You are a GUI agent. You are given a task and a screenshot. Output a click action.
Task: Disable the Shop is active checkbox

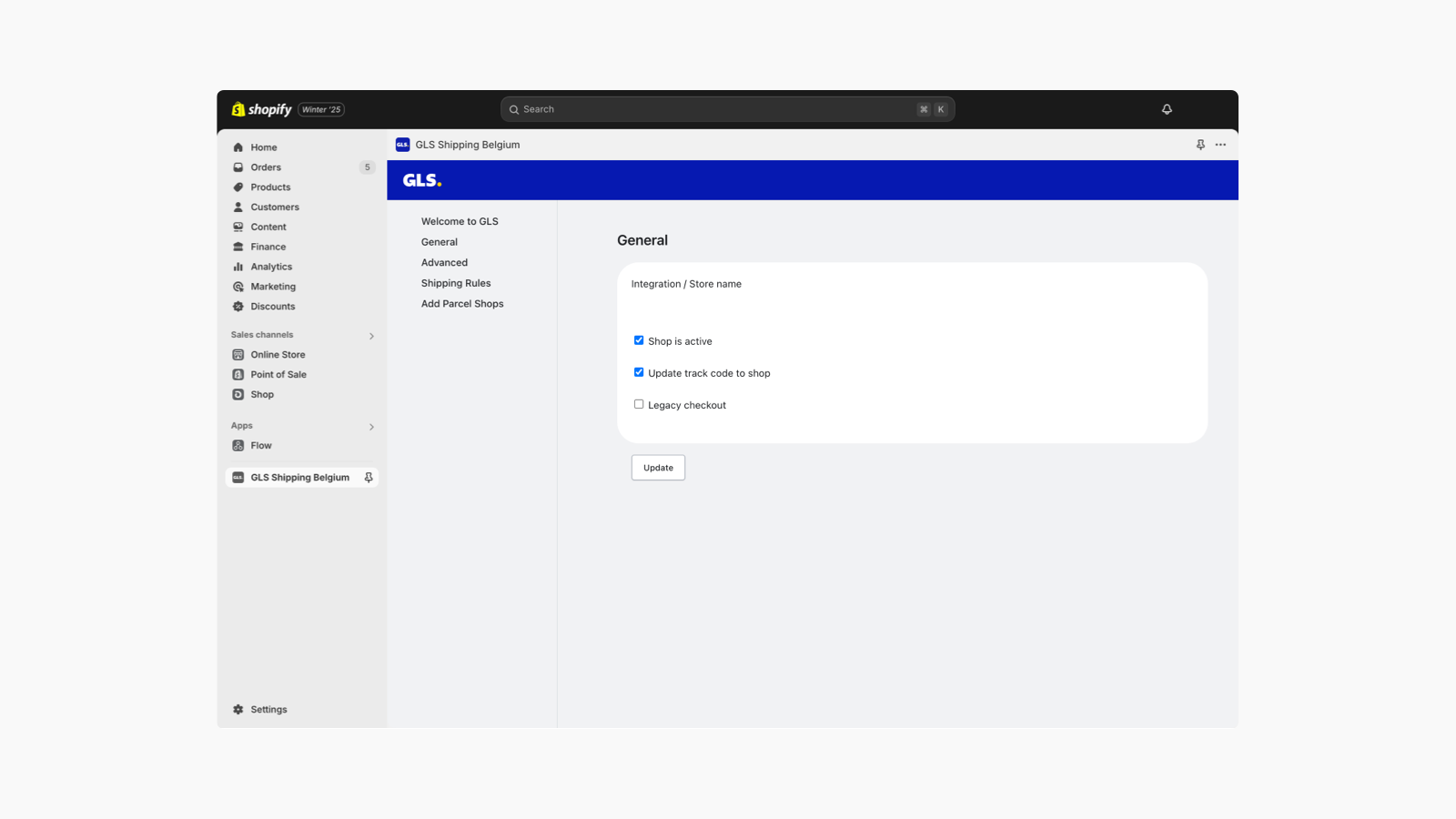pos(639,339)
